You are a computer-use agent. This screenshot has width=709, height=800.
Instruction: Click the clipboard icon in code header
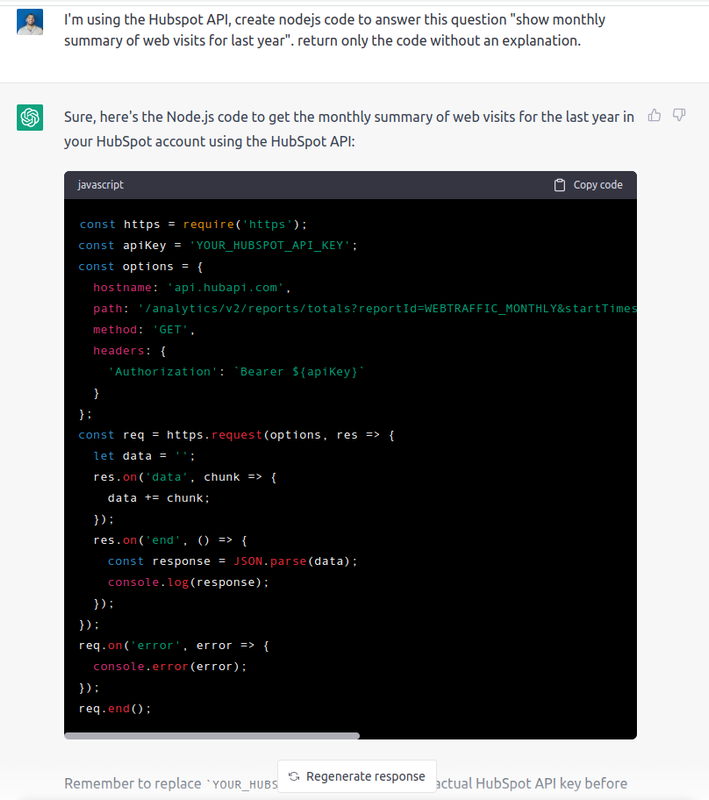(560, 185)
